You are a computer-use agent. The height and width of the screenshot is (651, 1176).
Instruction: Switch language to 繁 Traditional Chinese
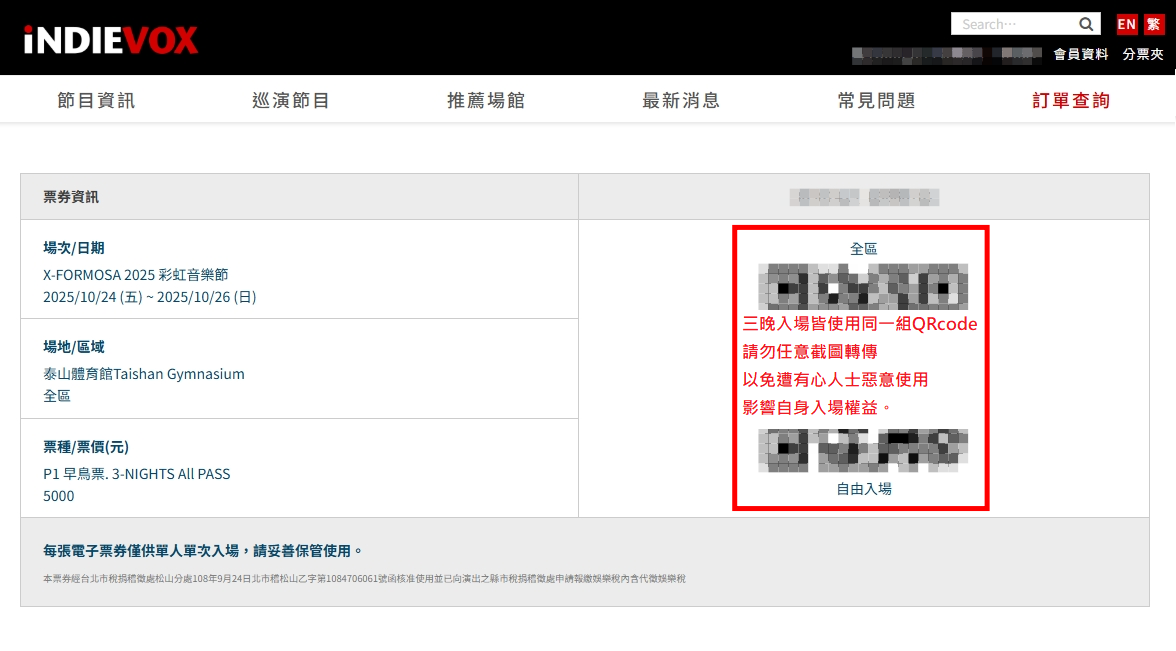click(x=1154, y=24)
